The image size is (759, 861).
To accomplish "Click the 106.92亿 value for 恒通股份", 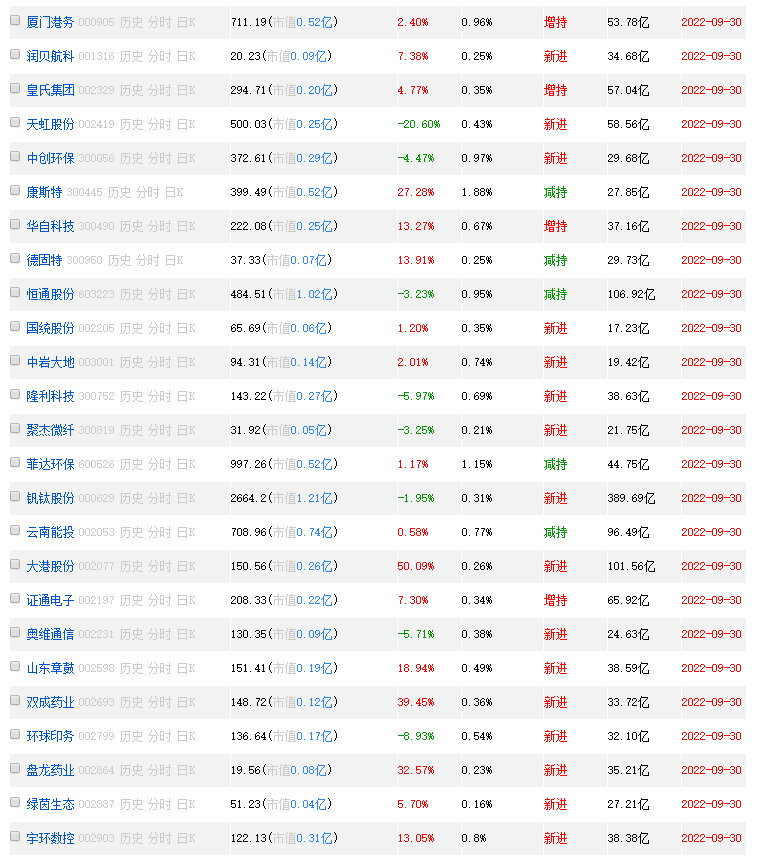I will tap(631, 294).
